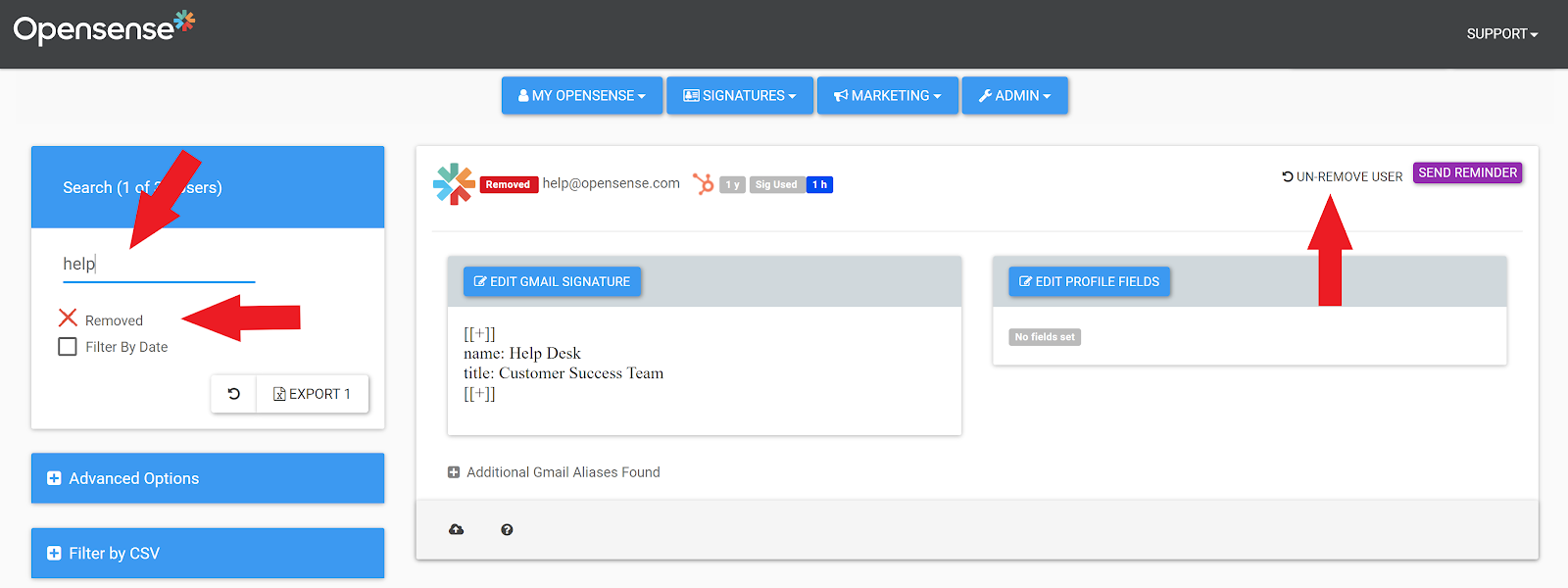Click the EXPORT 1 button
The height and width of the screenshot is (588, 1568).
[x=313, y=394]
